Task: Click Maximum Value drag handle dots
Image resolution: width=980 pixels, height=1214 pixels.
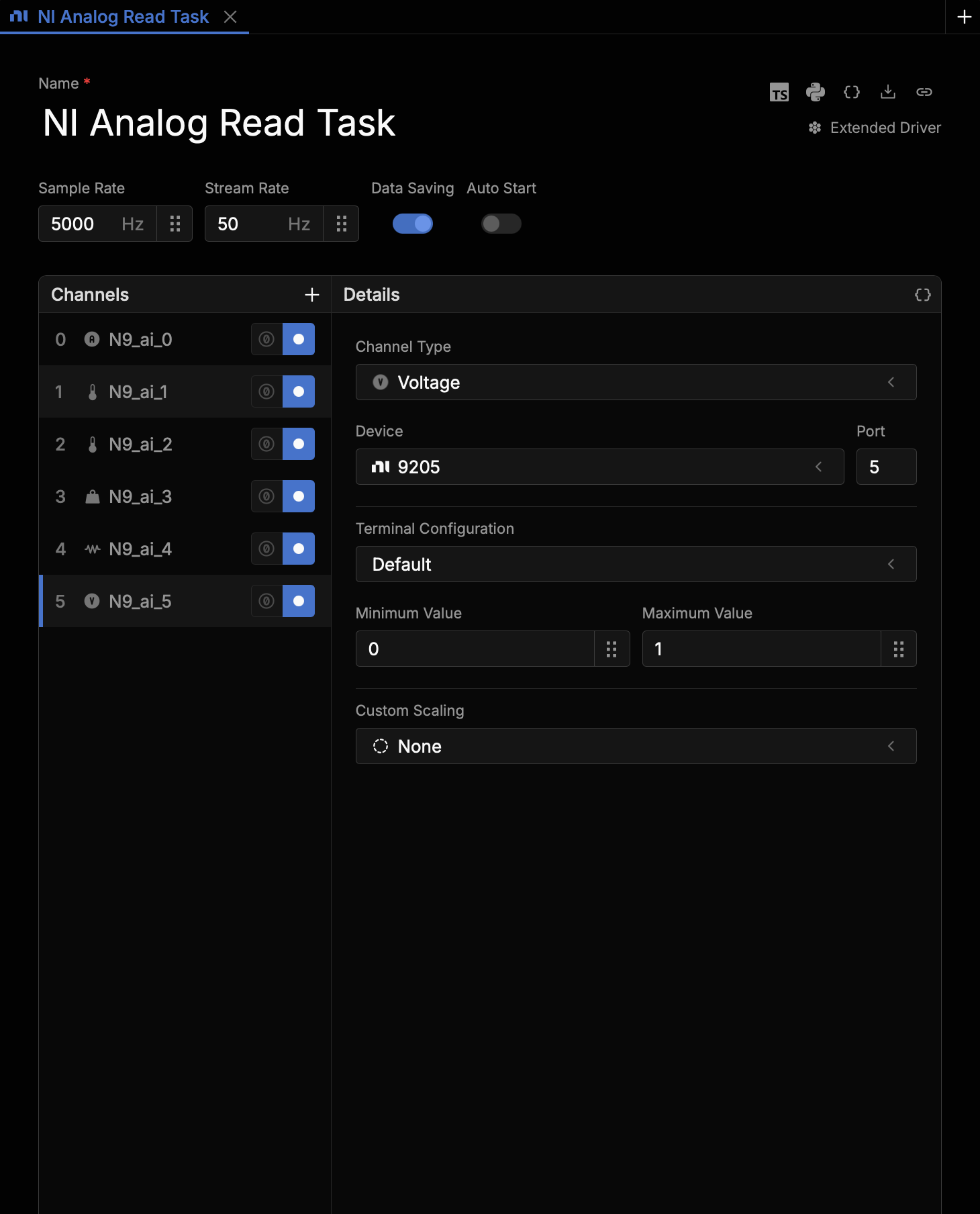Action: coord(899,649)
